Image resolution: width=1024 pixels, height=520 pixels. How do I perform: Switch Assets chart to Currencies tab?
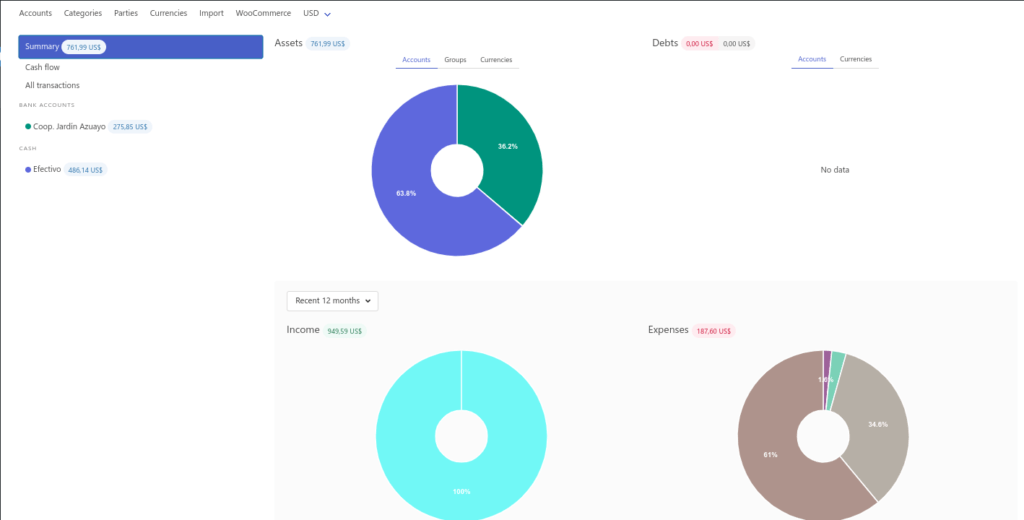click(x=496, y=60)
